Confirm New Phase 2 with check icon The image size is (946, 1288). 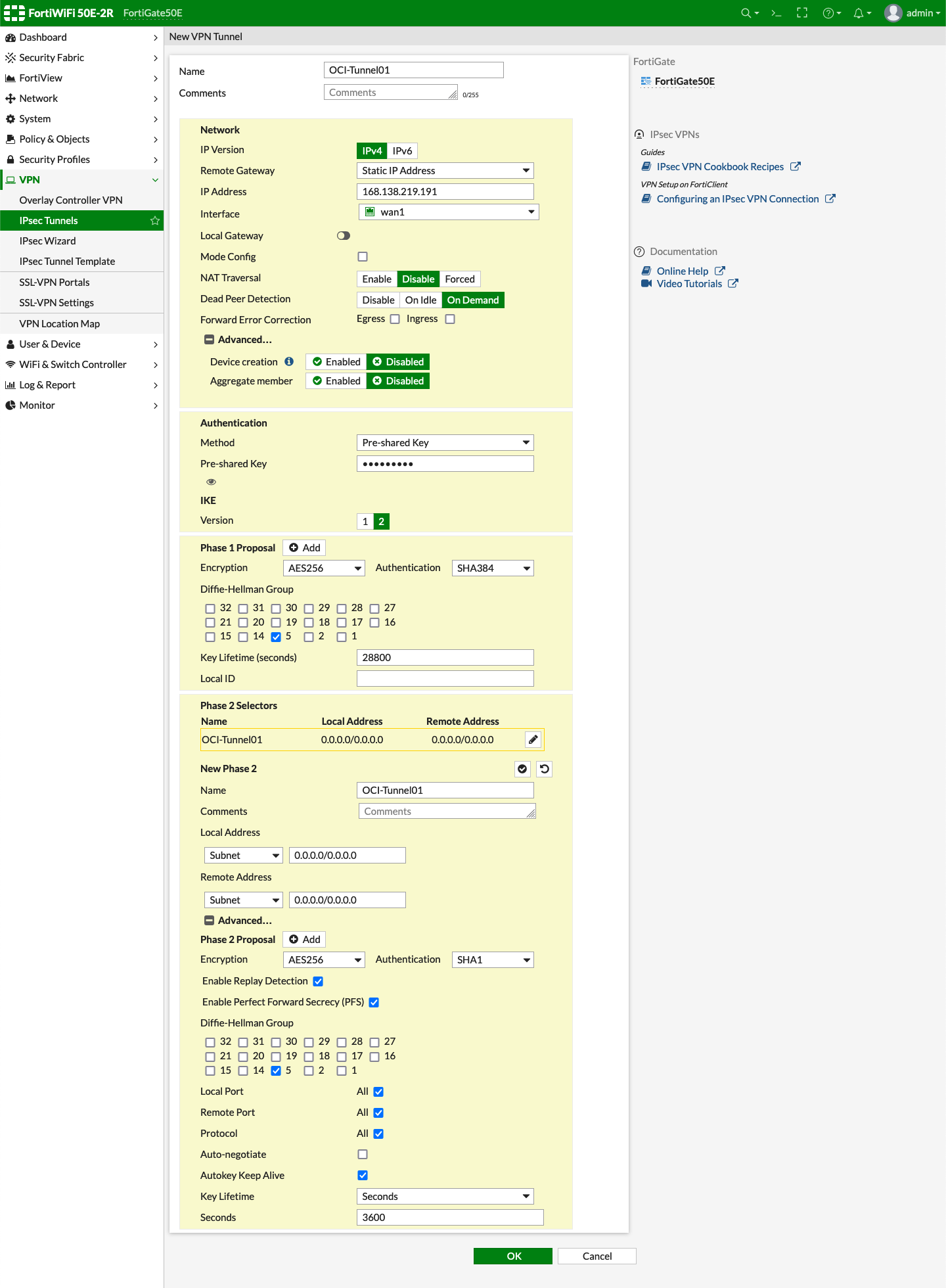[x=522, y=769]
